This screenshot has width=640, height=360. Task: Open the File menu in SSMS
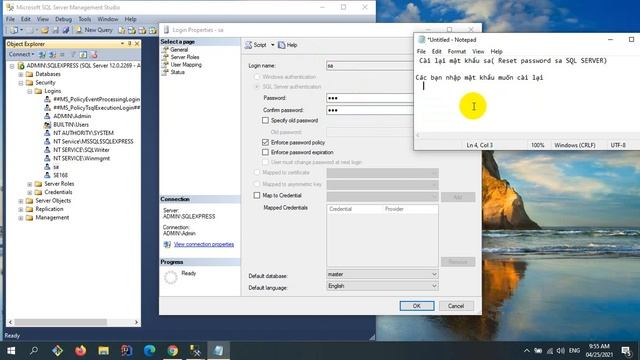coord(10,19)
